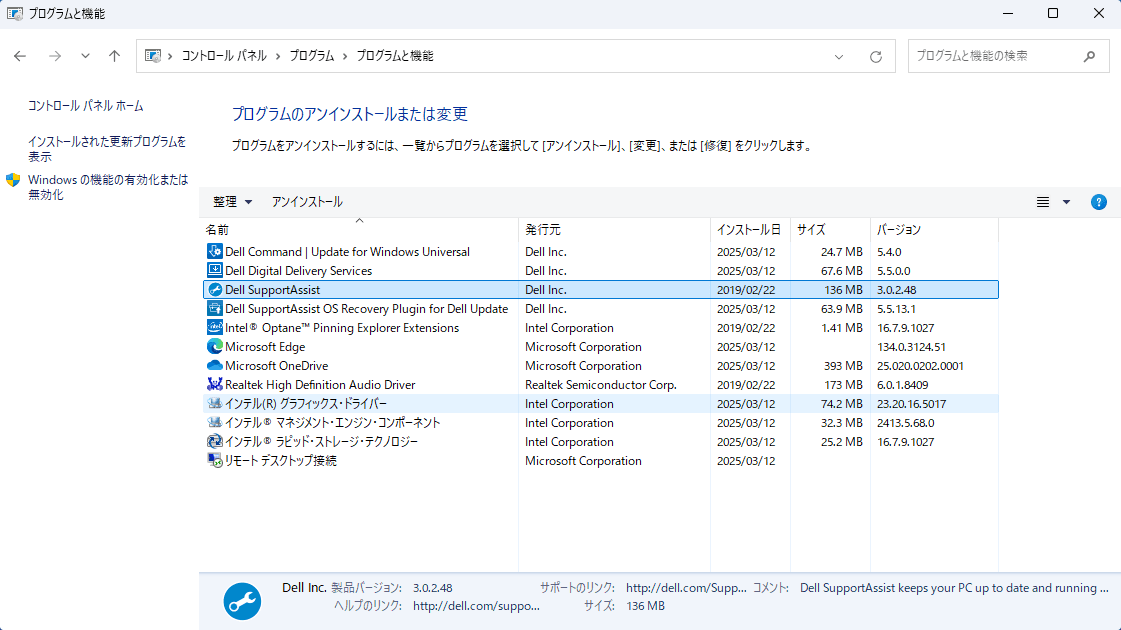Select リモート デスクトップ接続 name

(281, 461)
